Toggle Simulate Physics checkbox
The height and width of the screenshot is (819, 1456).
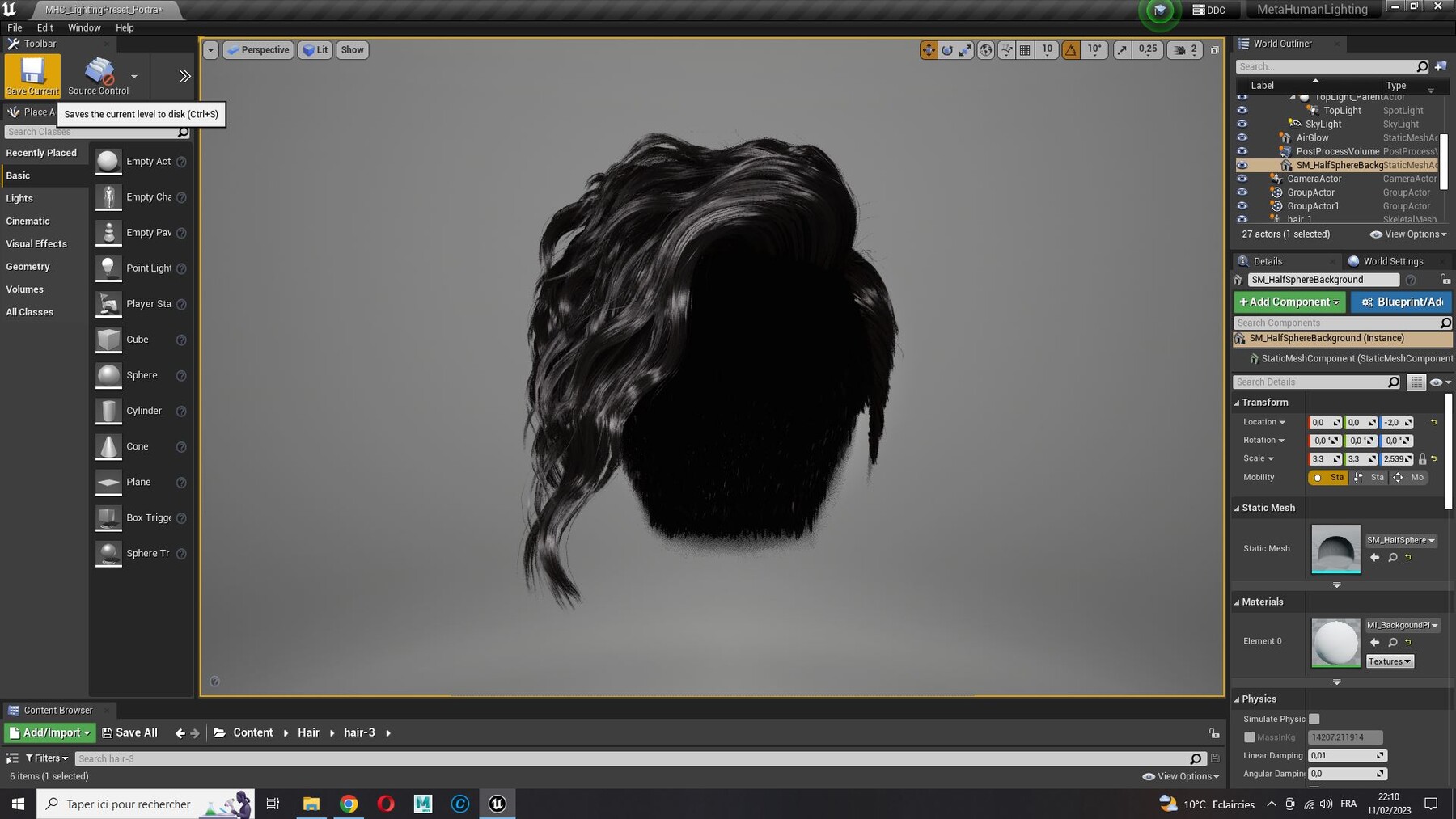(x=1314, y=719)
